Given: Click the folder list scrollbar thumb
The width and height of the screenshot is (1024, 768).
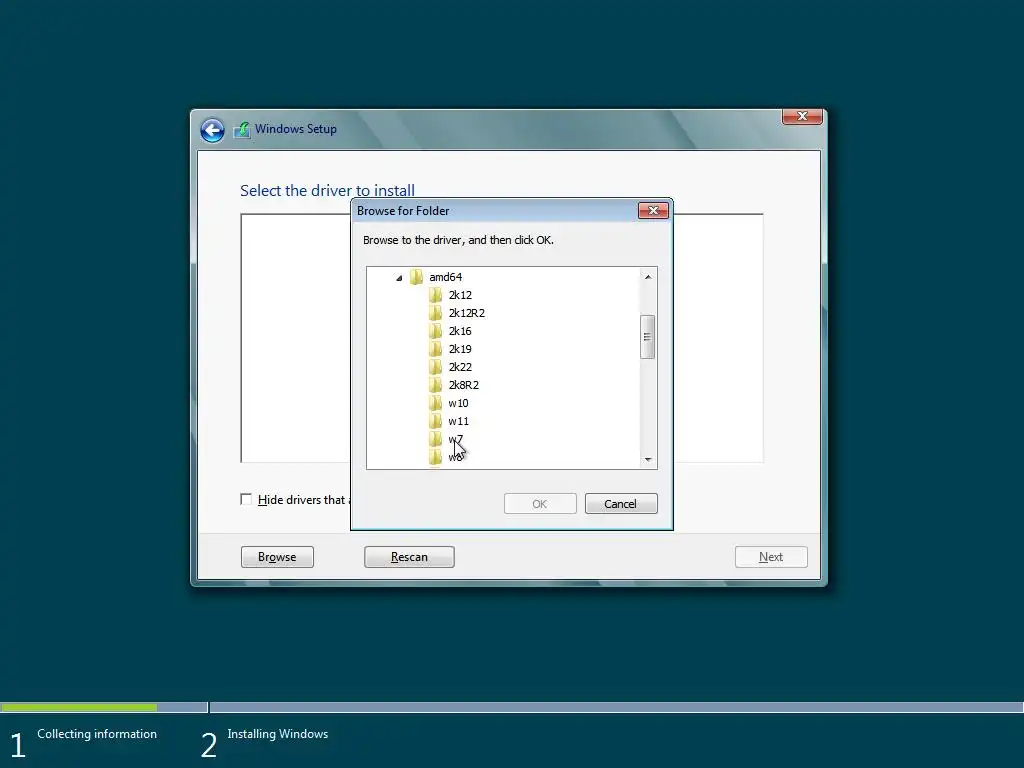Looking at the screenshot, I should click(647, 337).
